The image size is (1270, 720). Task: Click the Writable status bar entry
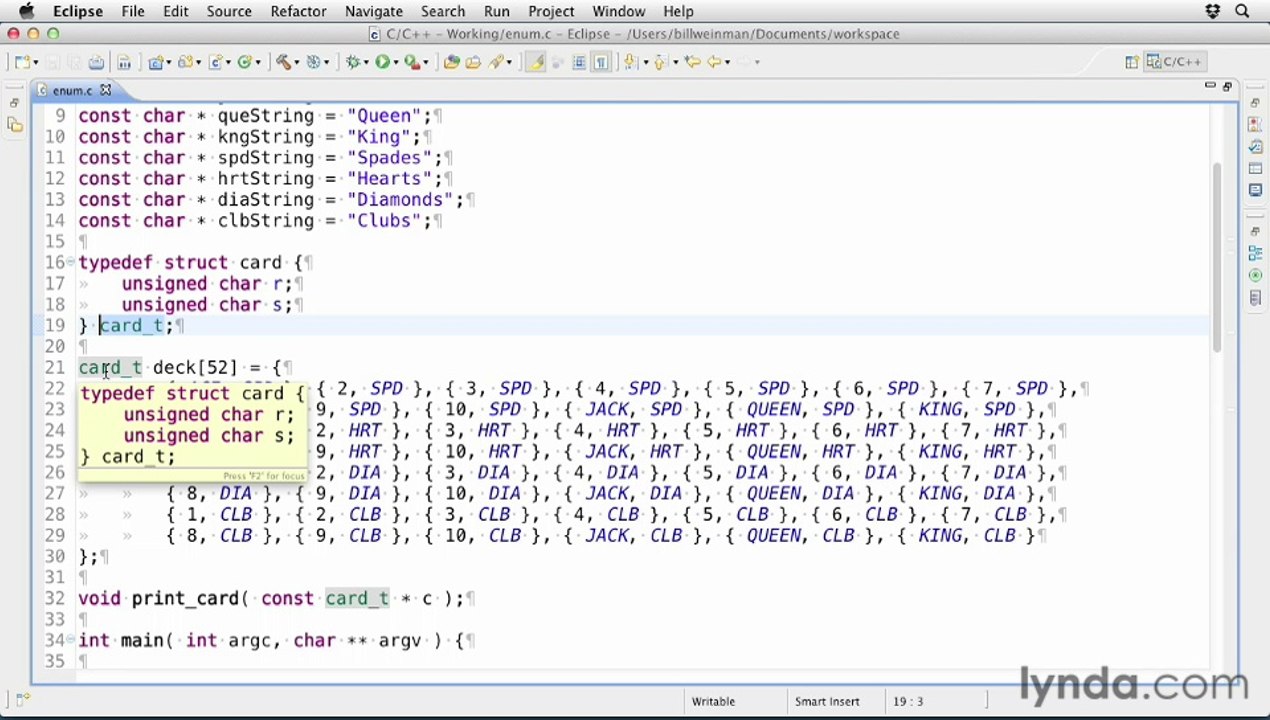(713, 701)
